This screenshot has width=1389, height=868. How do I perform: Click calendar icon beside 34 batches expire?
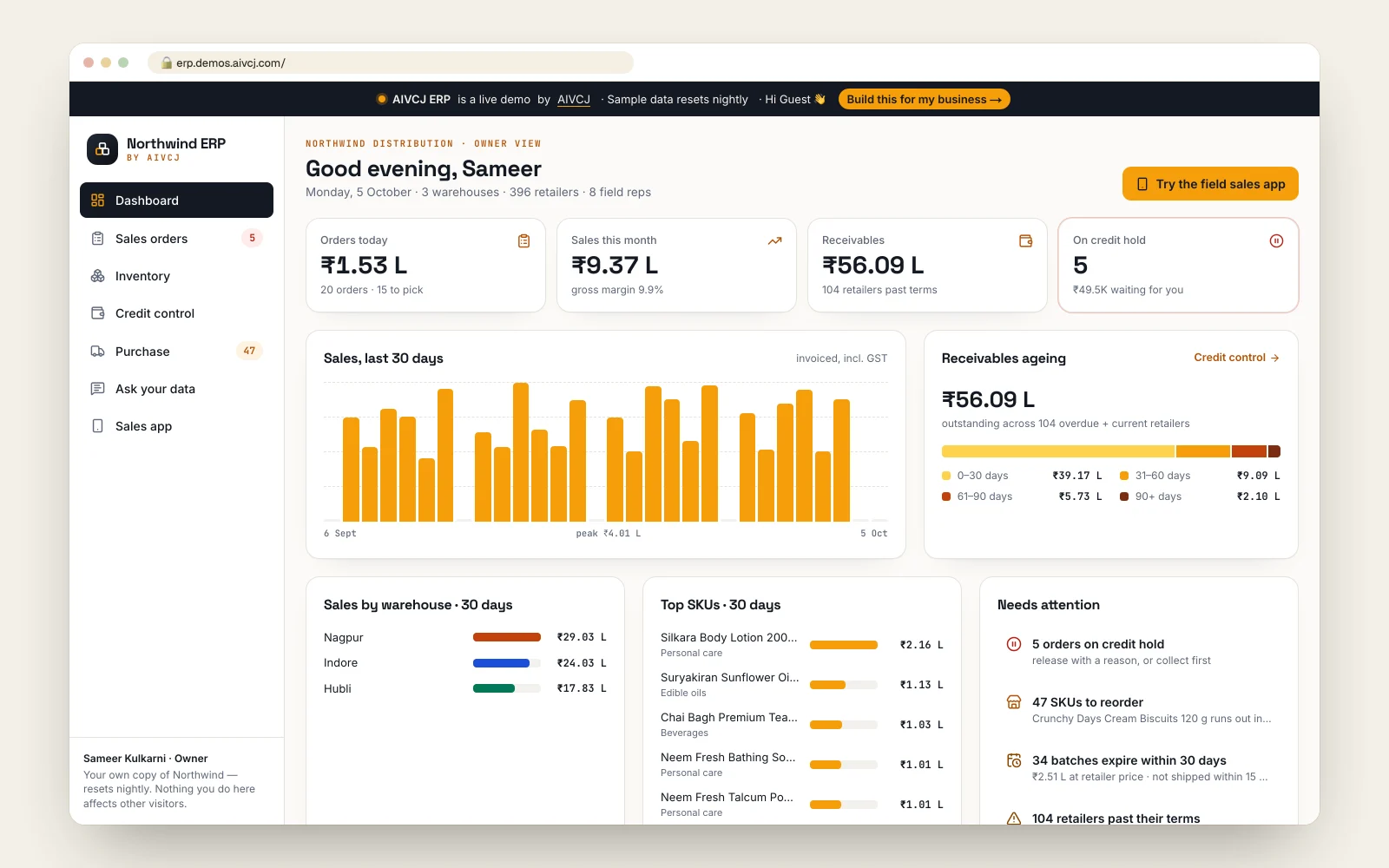tap(1013, 760)
